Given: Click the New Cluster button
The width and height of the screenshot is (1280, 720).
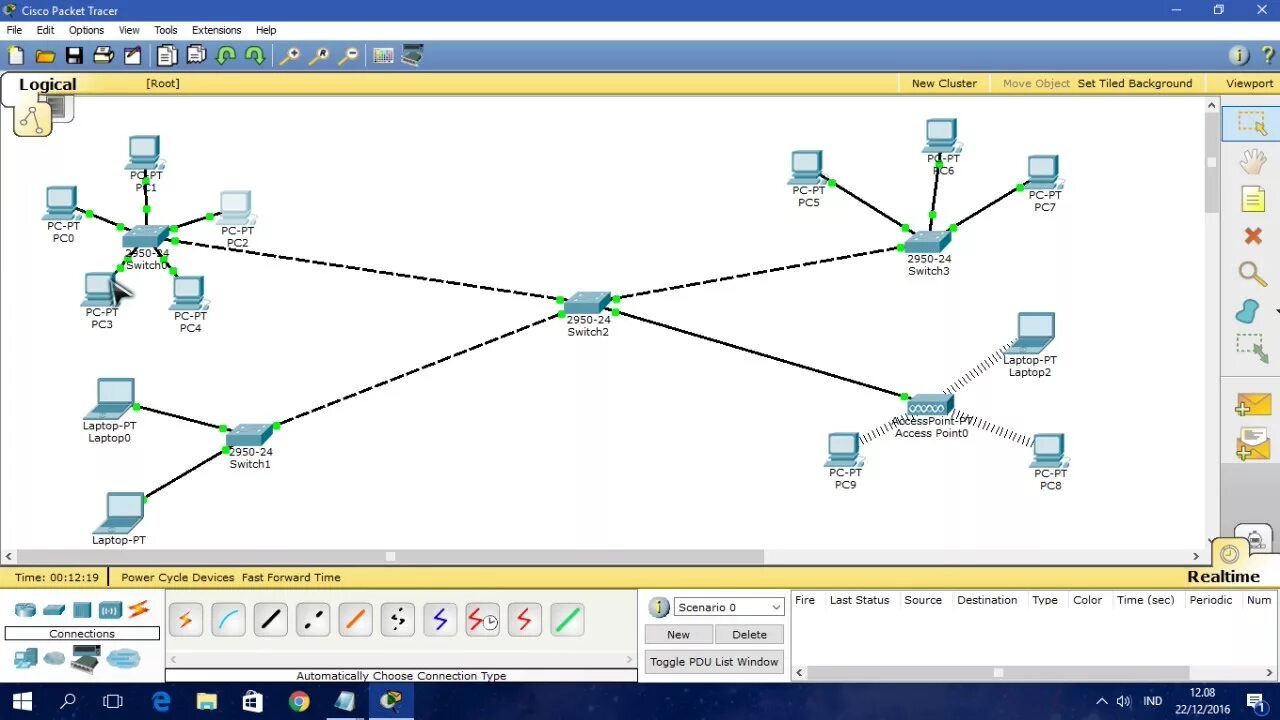Looking at the screenshot, I should (944, 83).
